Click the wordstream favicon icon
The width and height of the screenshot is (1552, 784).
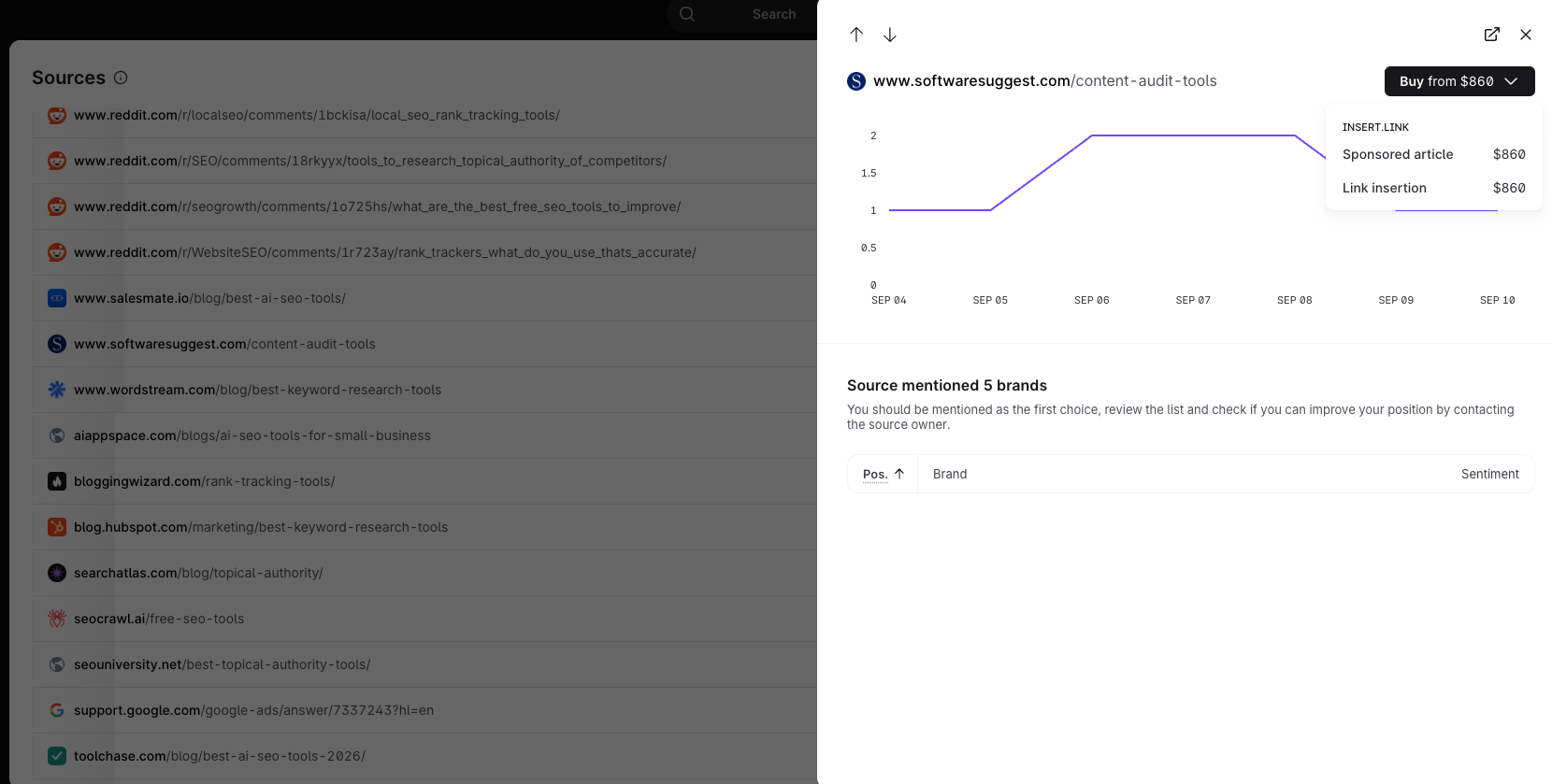57,390
